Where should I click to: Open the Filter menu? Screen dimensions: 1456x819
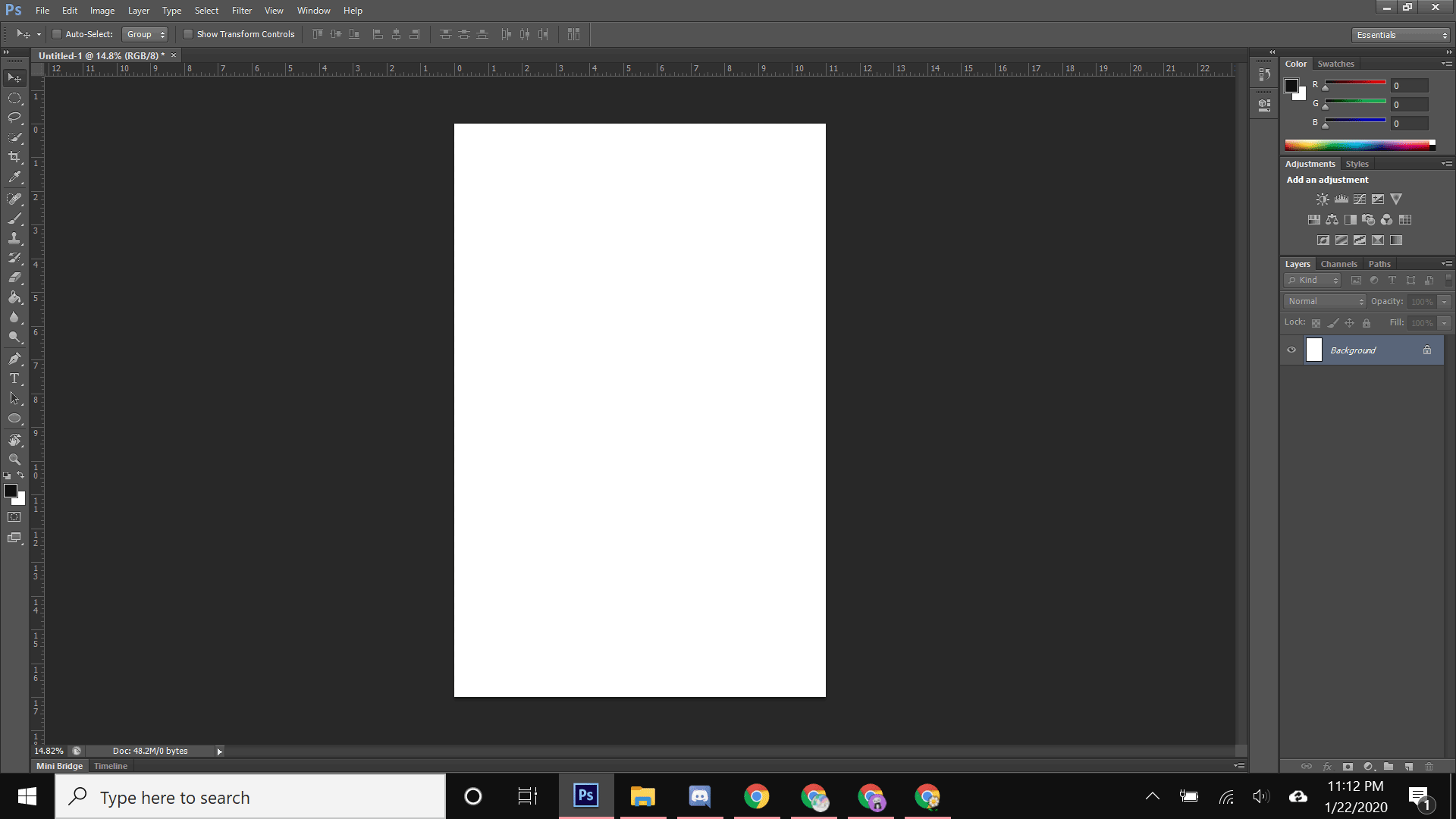pyautogui.click(x=241, y=11)
